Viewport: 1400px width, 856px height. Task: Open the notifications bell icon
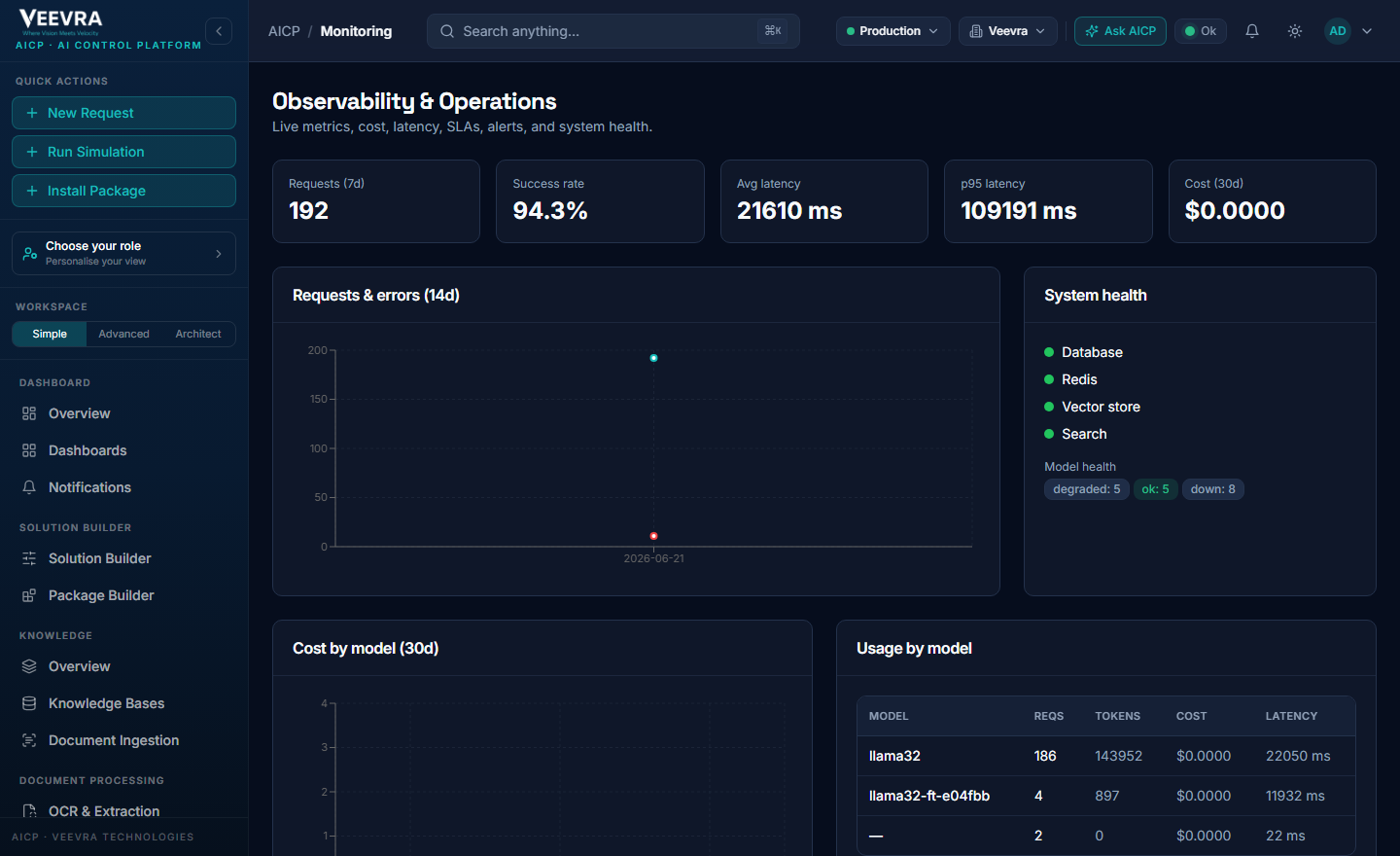[1252, 31]
